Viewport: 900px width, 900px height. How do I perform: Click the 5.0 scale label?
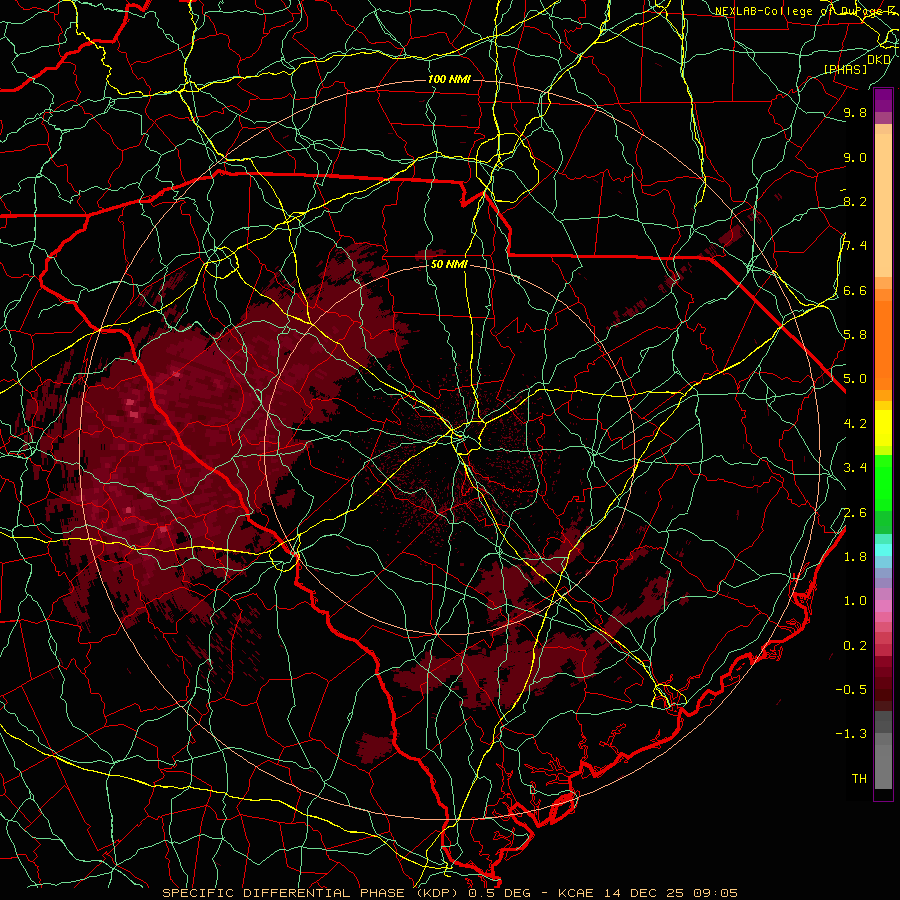(855, 379)
